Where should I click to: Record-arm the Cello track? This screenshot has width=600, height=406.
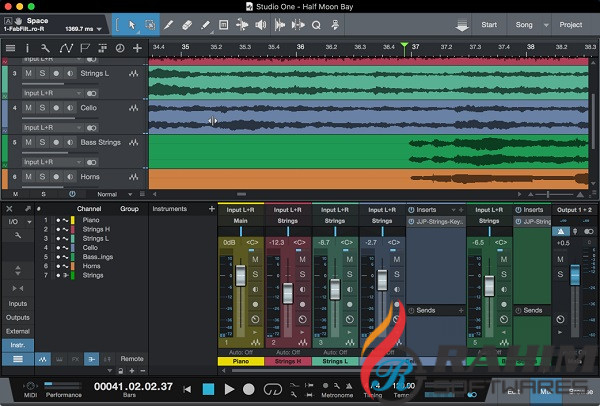pyautogui.click(x=56, y=108)
